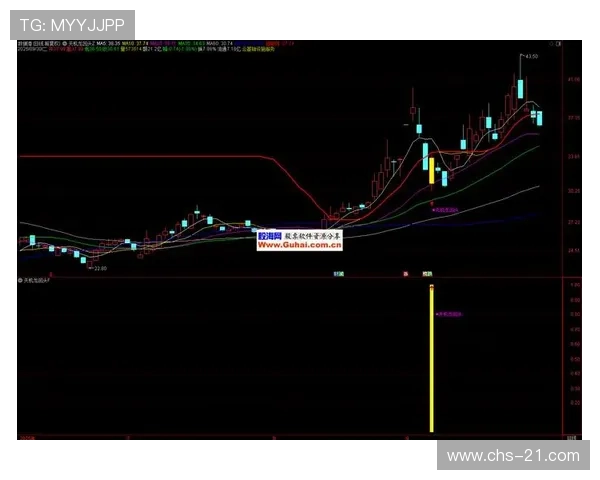Click the 43.50 high price label
The image size is (600, 480).
click(x=531, y=57)
